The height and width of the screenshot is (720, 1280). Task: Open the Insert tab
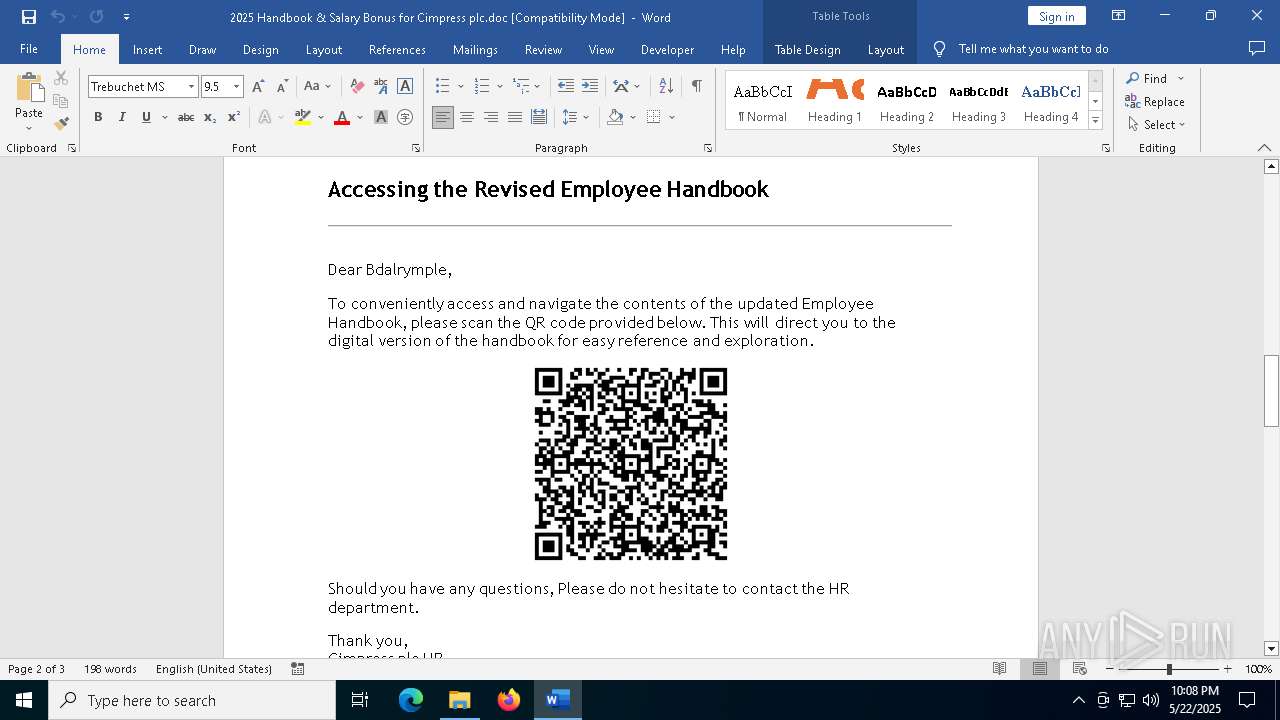(147, 49)
